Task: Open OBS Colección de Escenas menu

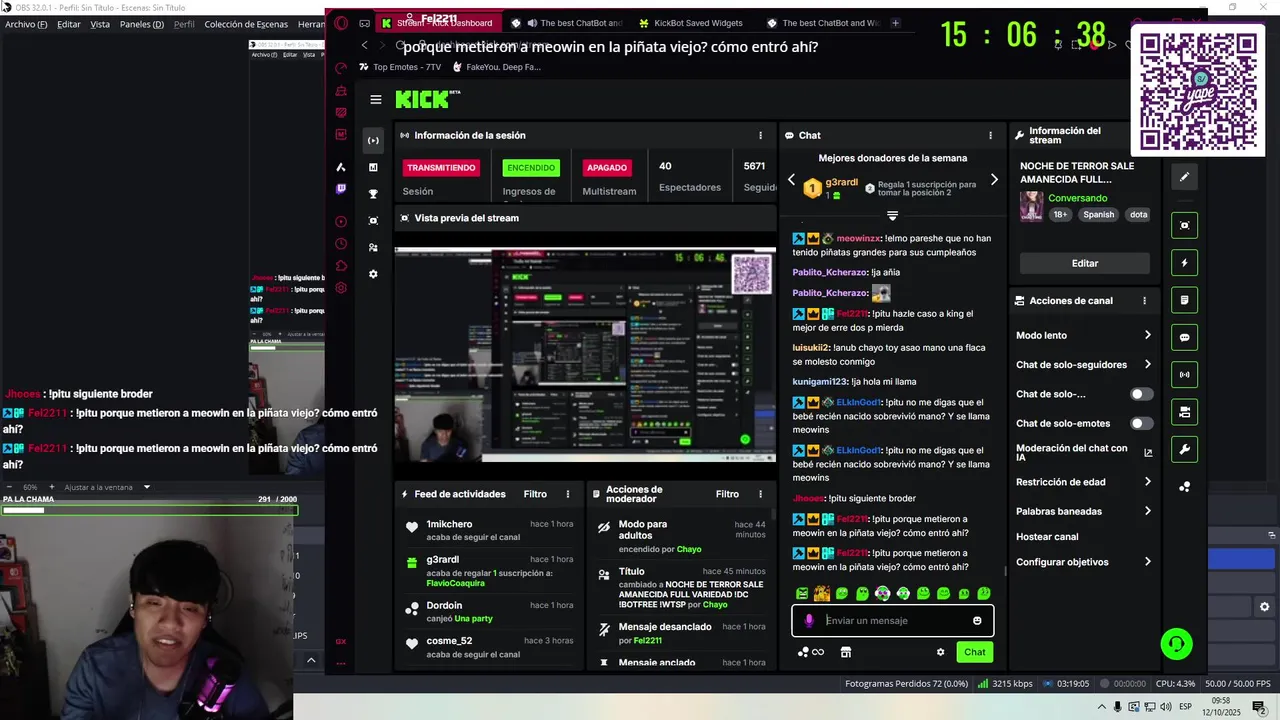Action: tap(246, 24)
